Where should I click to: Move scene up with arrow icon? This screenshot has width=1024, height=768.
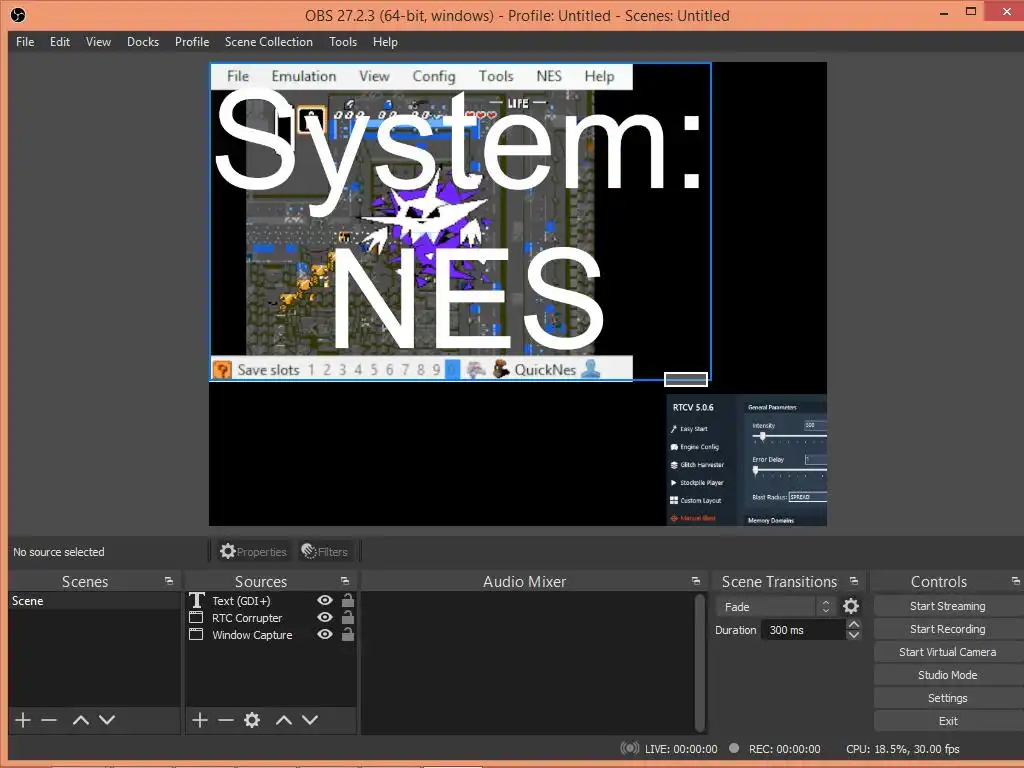click(x=80, y=720)
